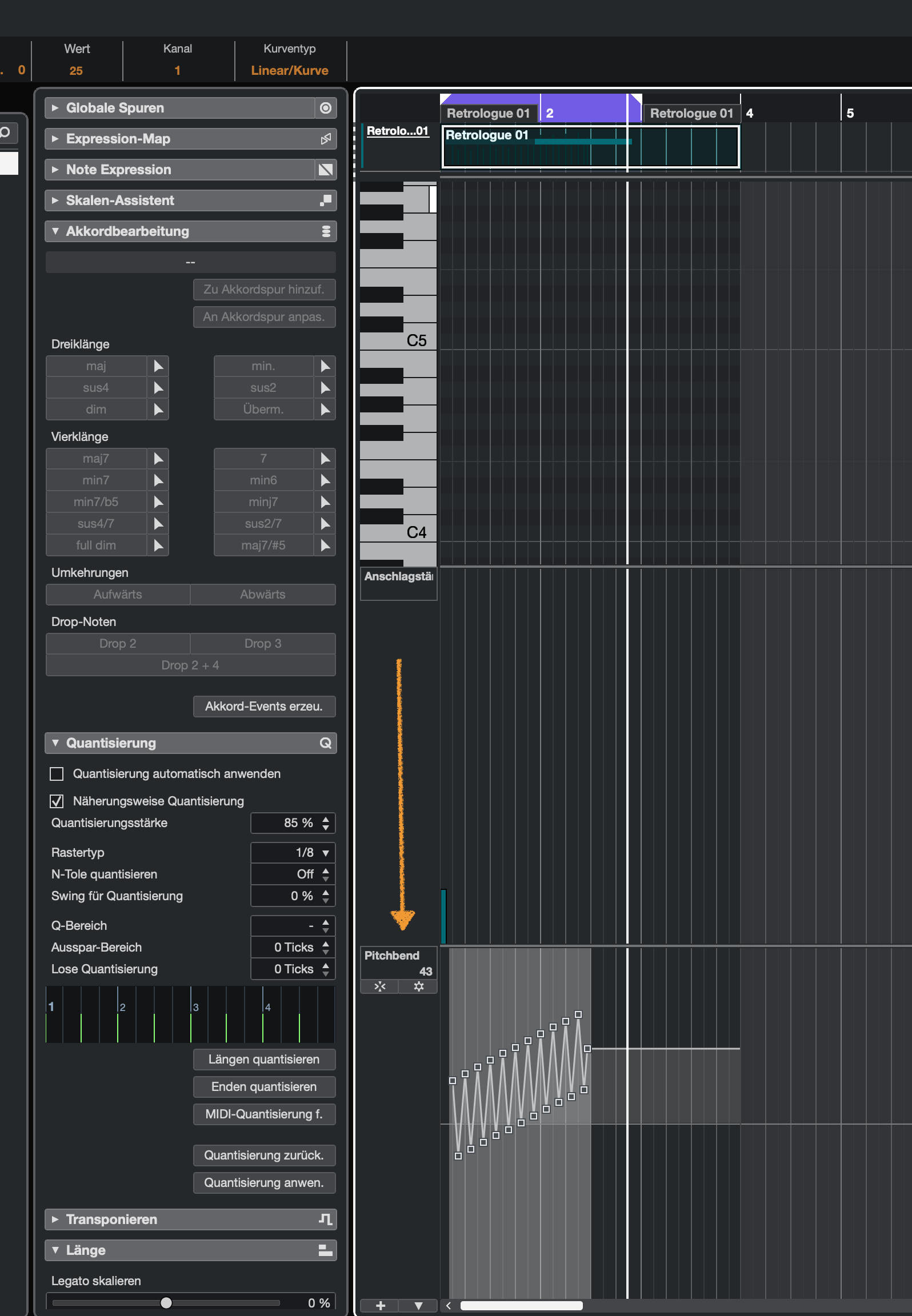Screen dimensions: 912x1316
Task: Click the Note Expression section icon
Action: coord(325,170)
